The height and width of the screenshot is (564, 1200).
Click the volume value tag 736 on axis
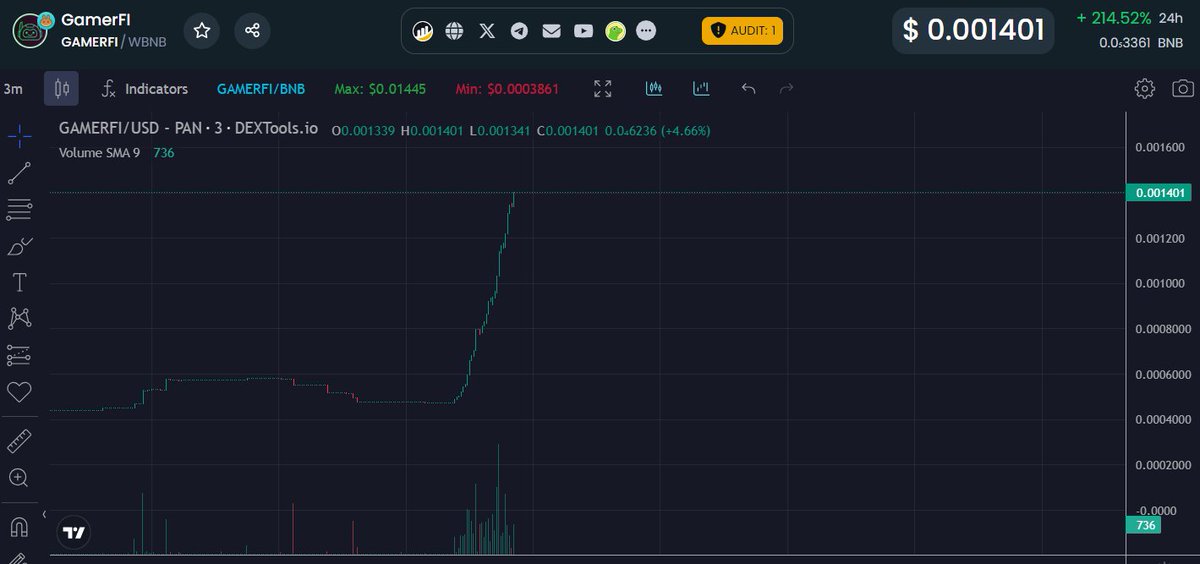[1146, 525]
